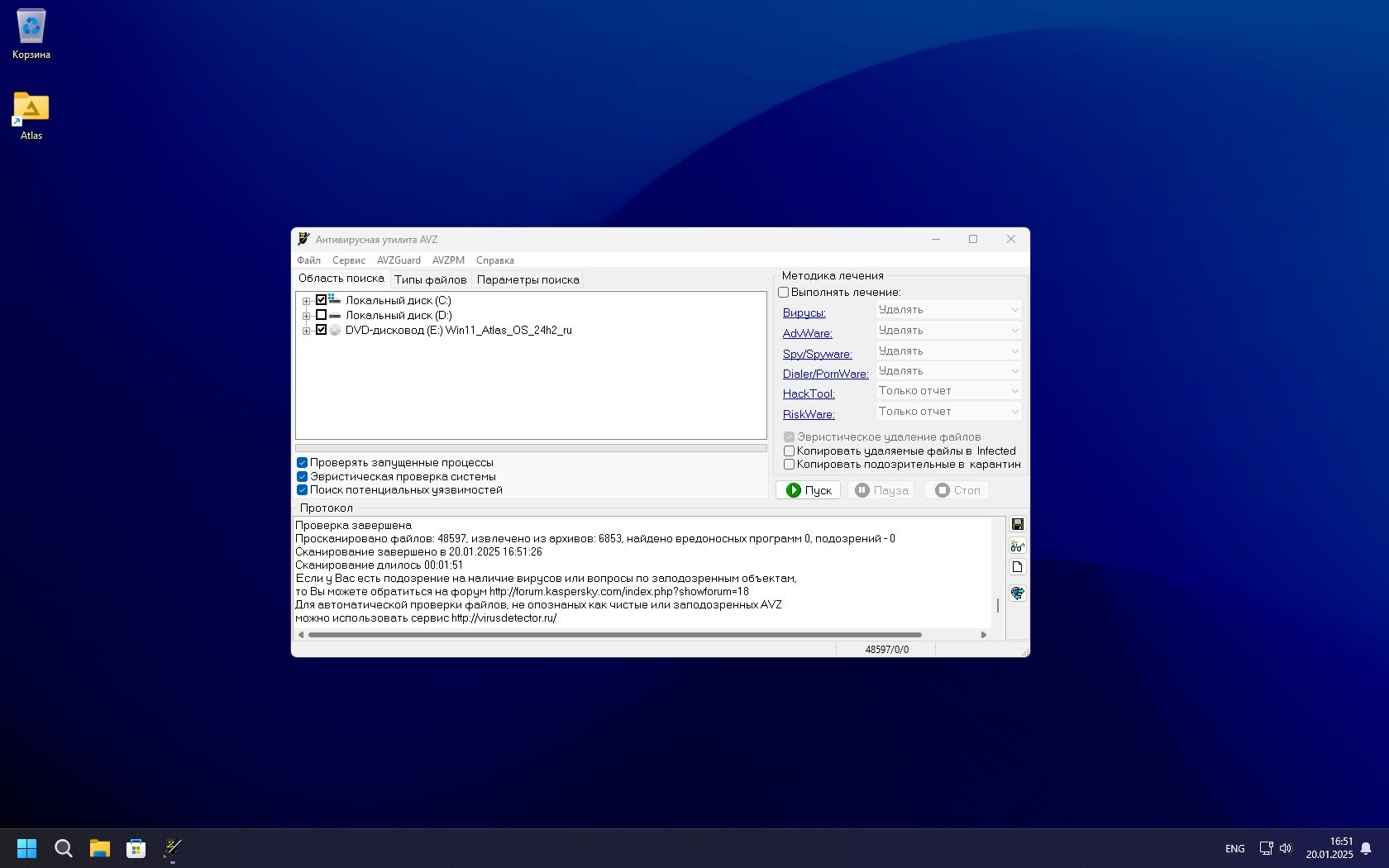Image resolution: width=1389 pixels, height=868 pixels.
Task: Open the Recycle Bin (Корзина) desktop icon
Action: tap(31, 35)
